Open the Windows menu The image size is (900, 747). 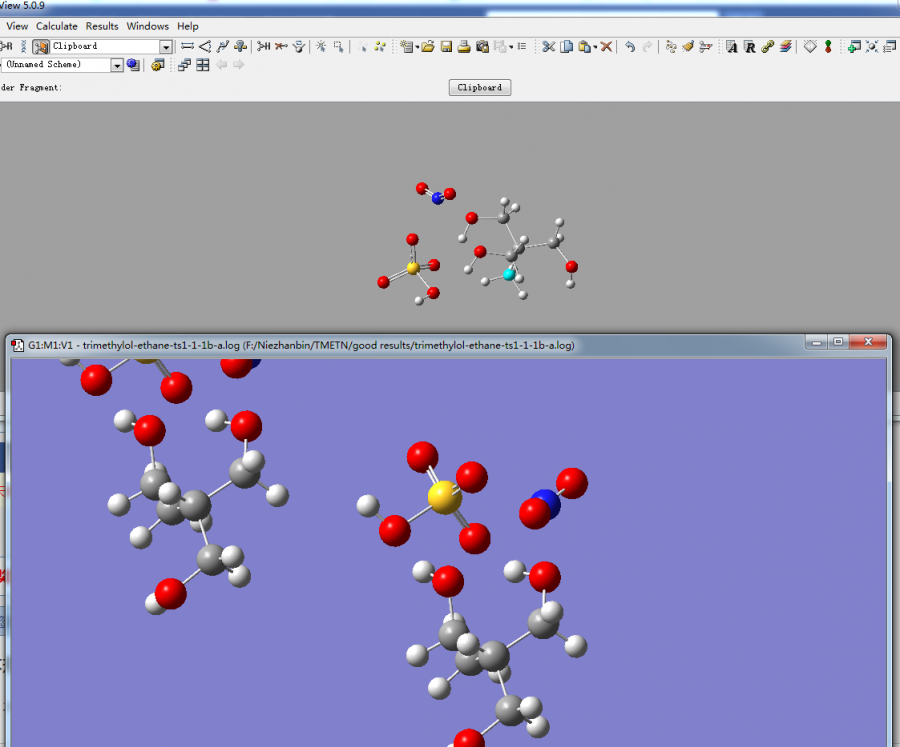coord(147,26)
